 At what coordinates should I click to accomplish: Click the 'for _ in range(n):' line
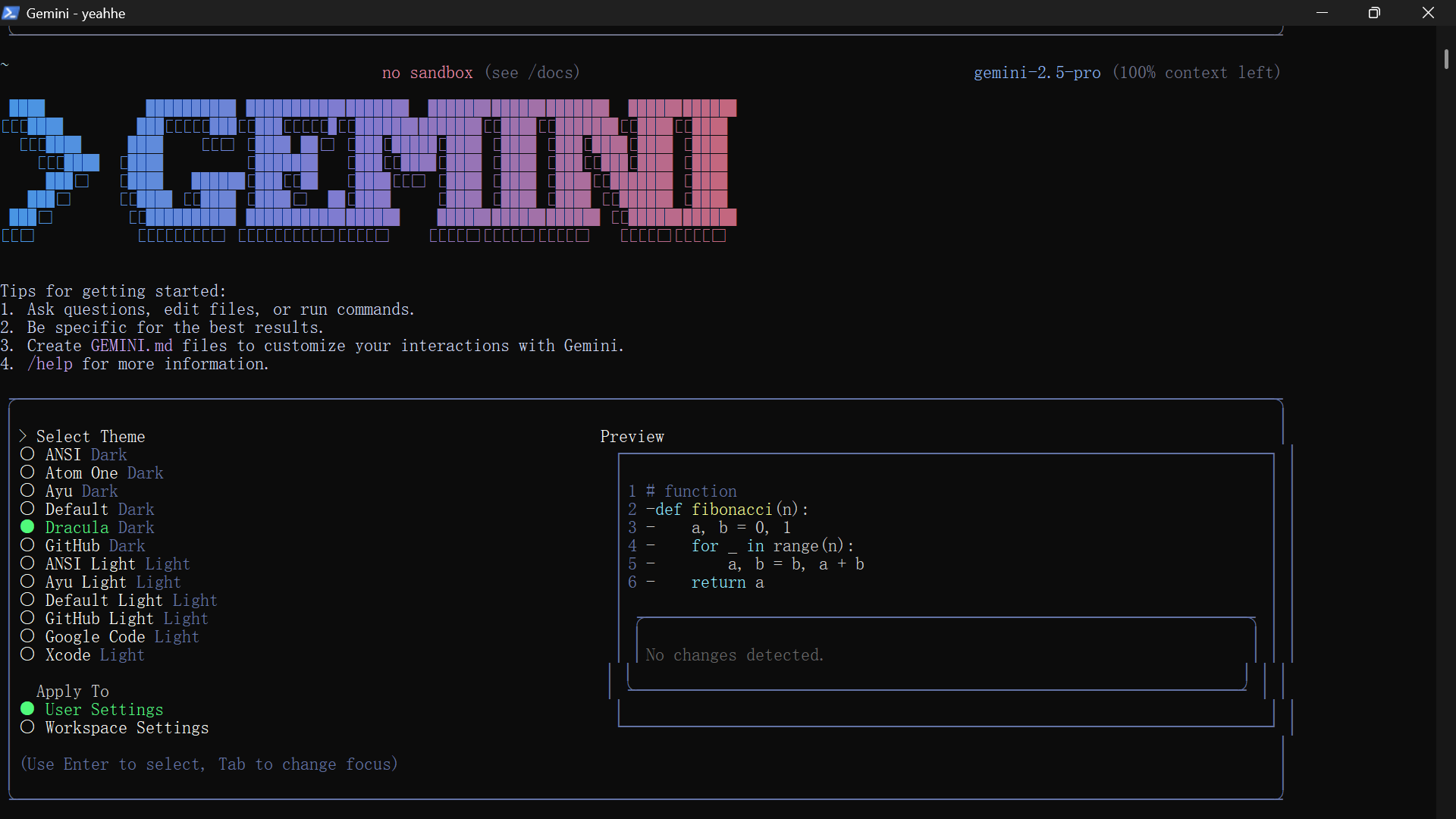coord(773,546)
